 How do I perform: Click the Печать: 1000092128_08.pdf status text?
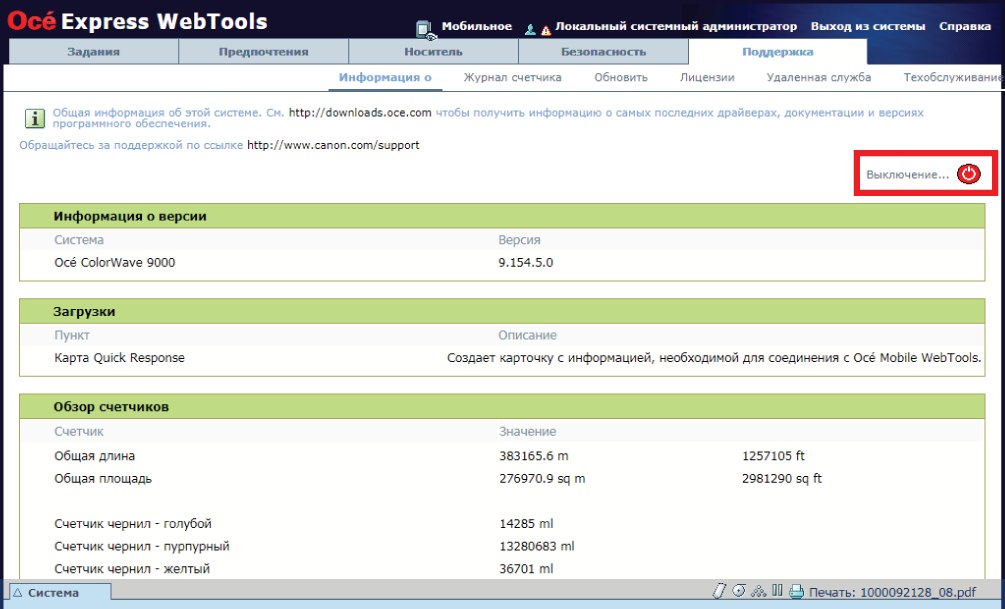point(893,592)
